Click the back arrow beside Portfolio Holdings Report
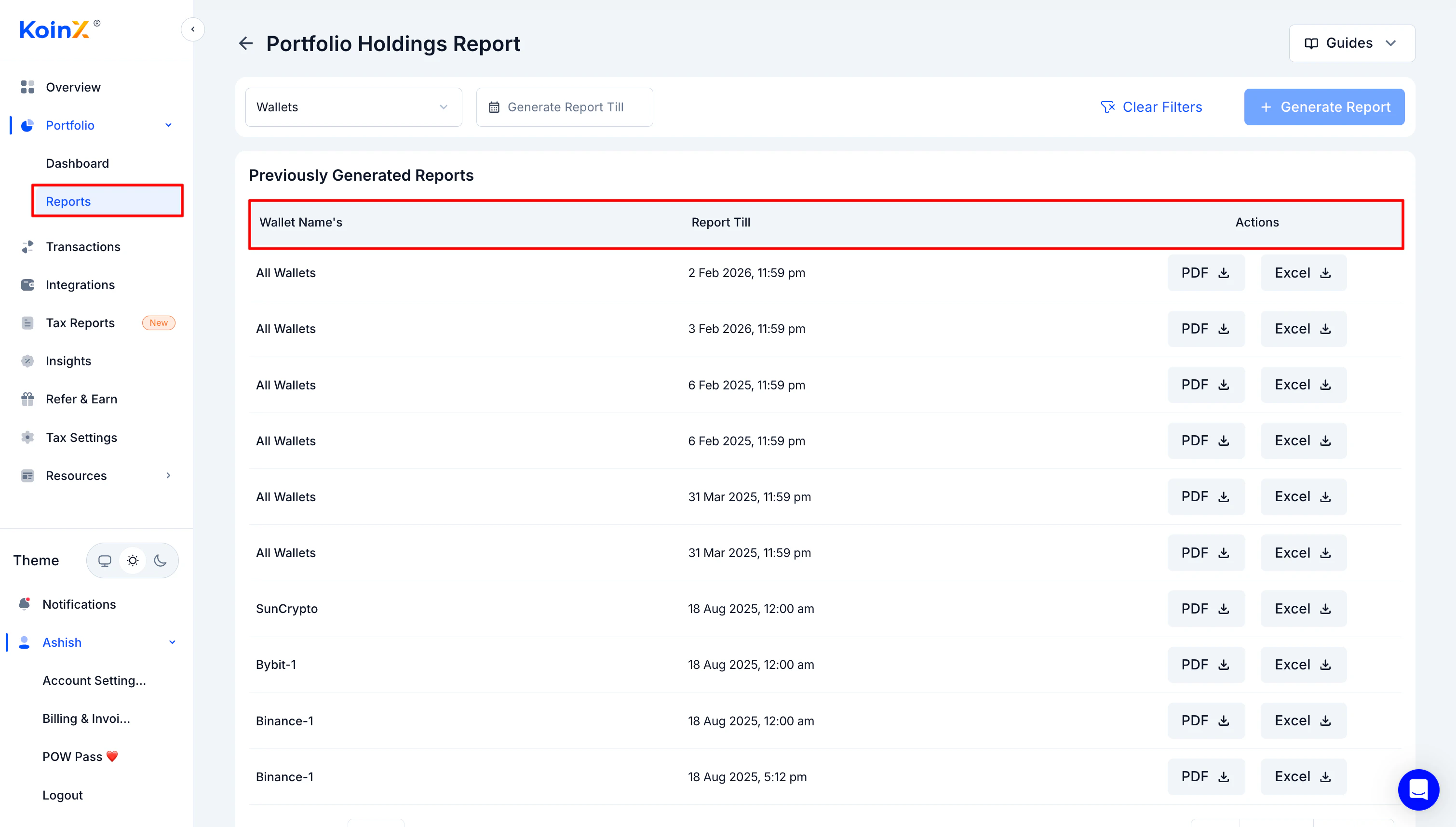The image size is (1456, 827). (x=245, y=43)
